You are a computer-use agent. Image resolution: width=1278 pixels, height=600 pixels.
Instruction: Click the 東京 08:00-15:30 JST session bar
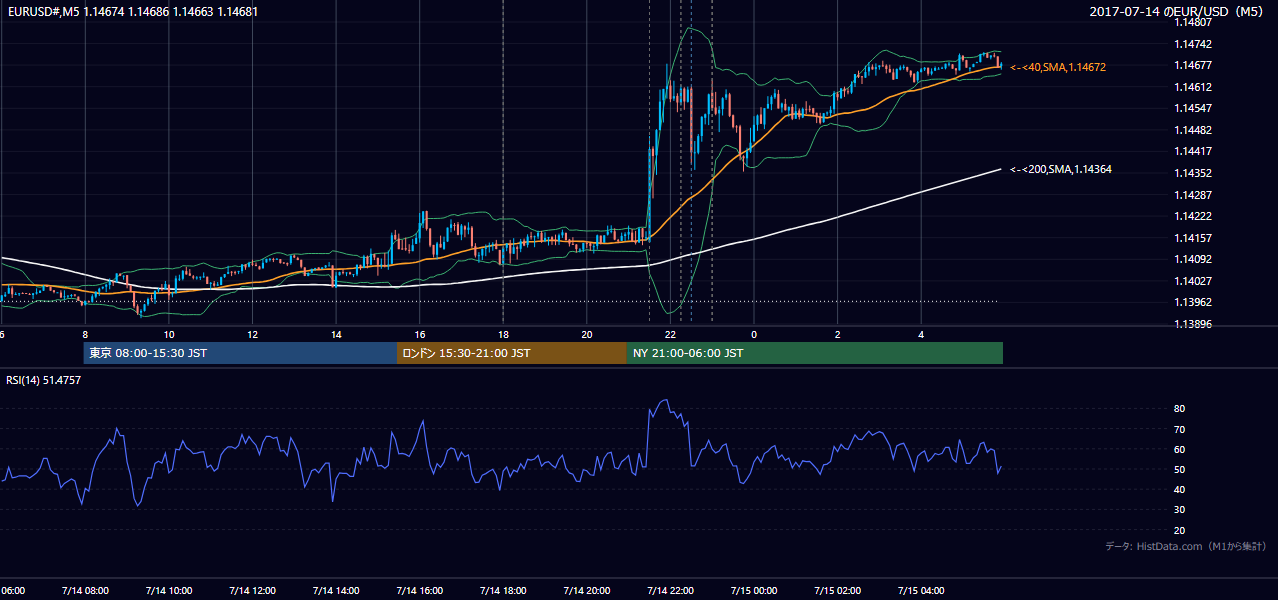tap(240, 353)
